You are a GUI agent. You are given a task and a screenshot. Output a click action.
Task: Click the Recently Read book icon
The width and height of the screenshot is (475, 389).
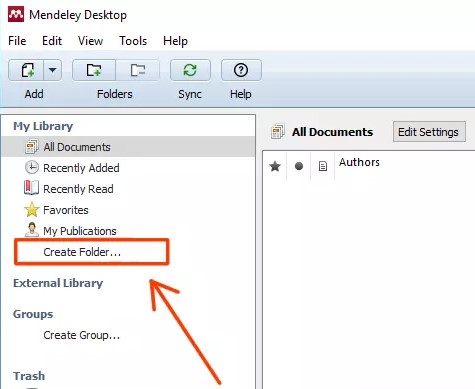tap(31, 188)
